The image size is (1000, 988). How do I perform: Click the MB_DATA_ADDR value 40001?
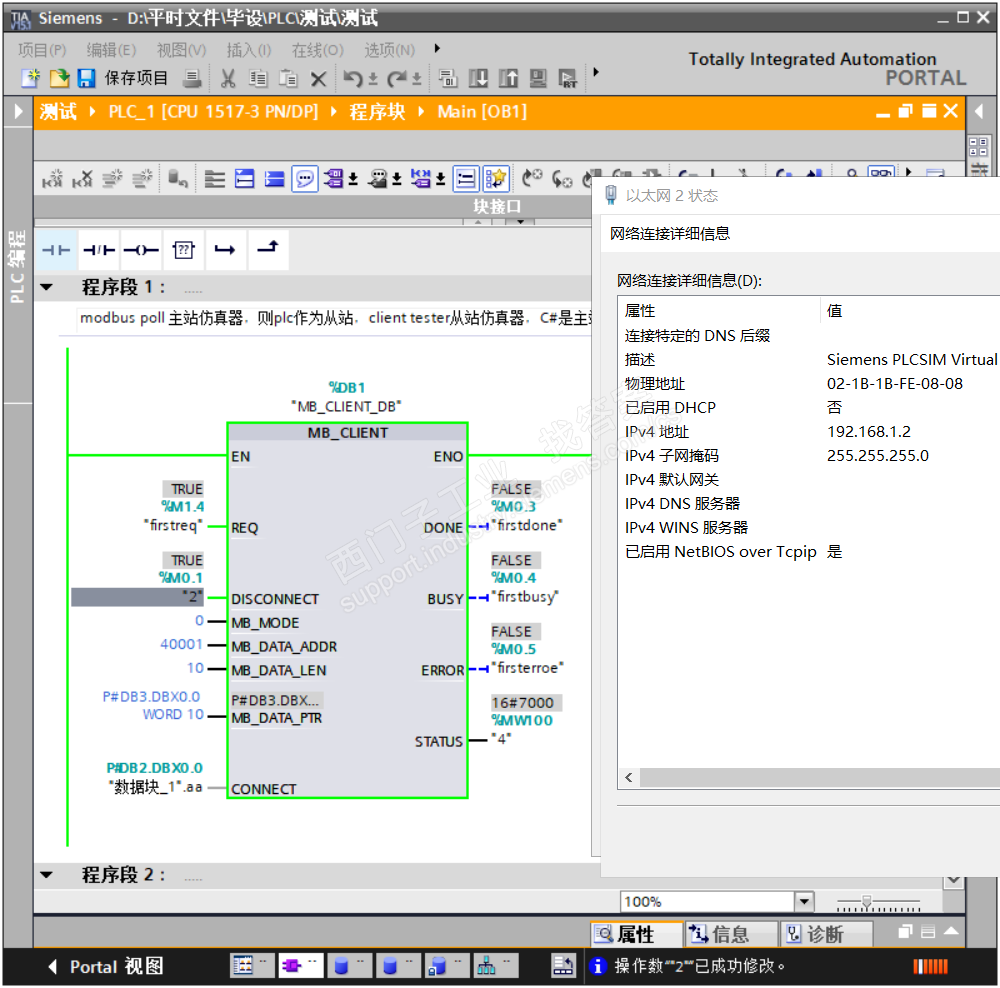(x=181, y=644)
